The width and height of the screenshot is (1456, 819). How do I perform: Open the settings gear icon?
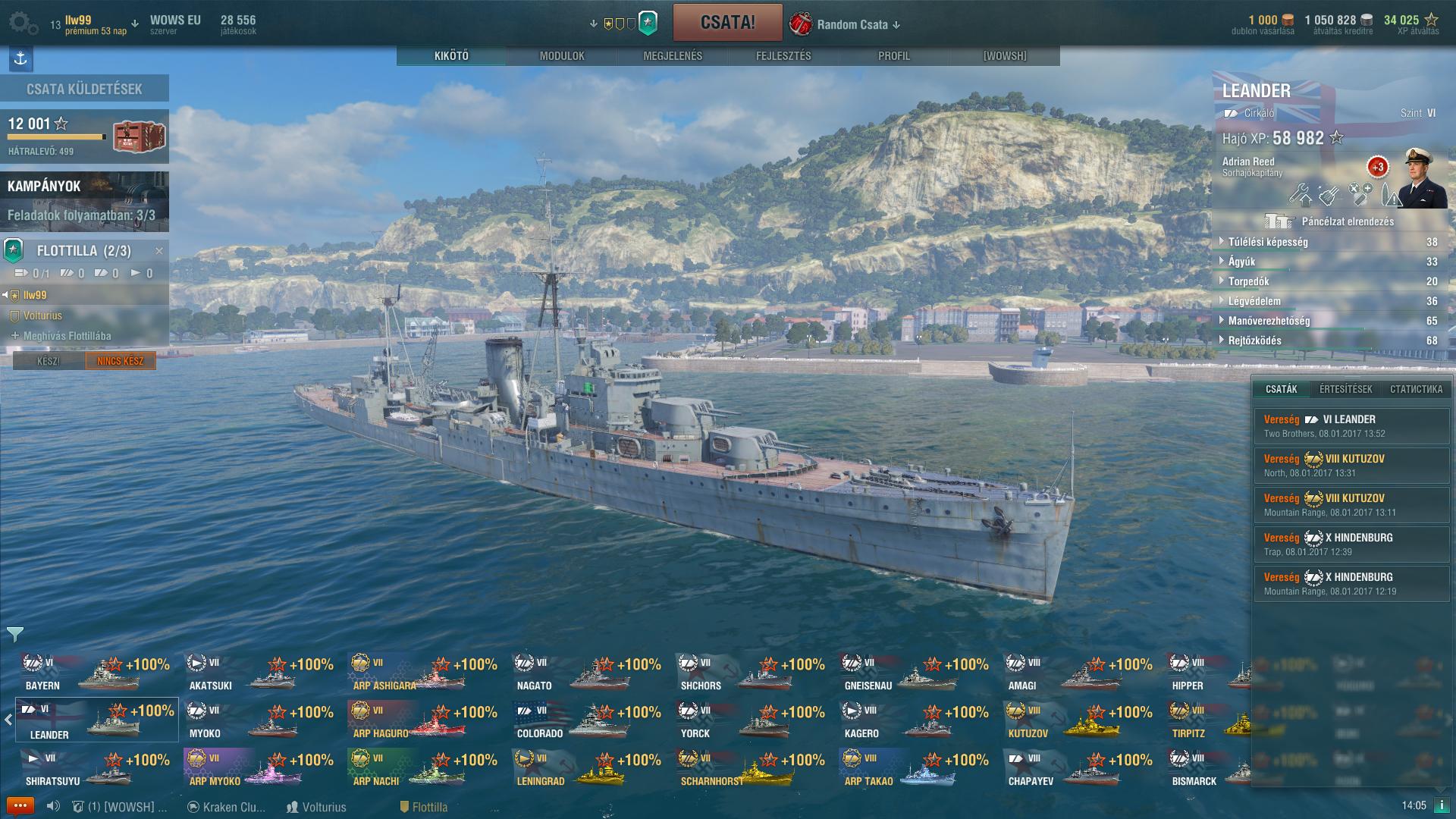[x=23, y=24]
